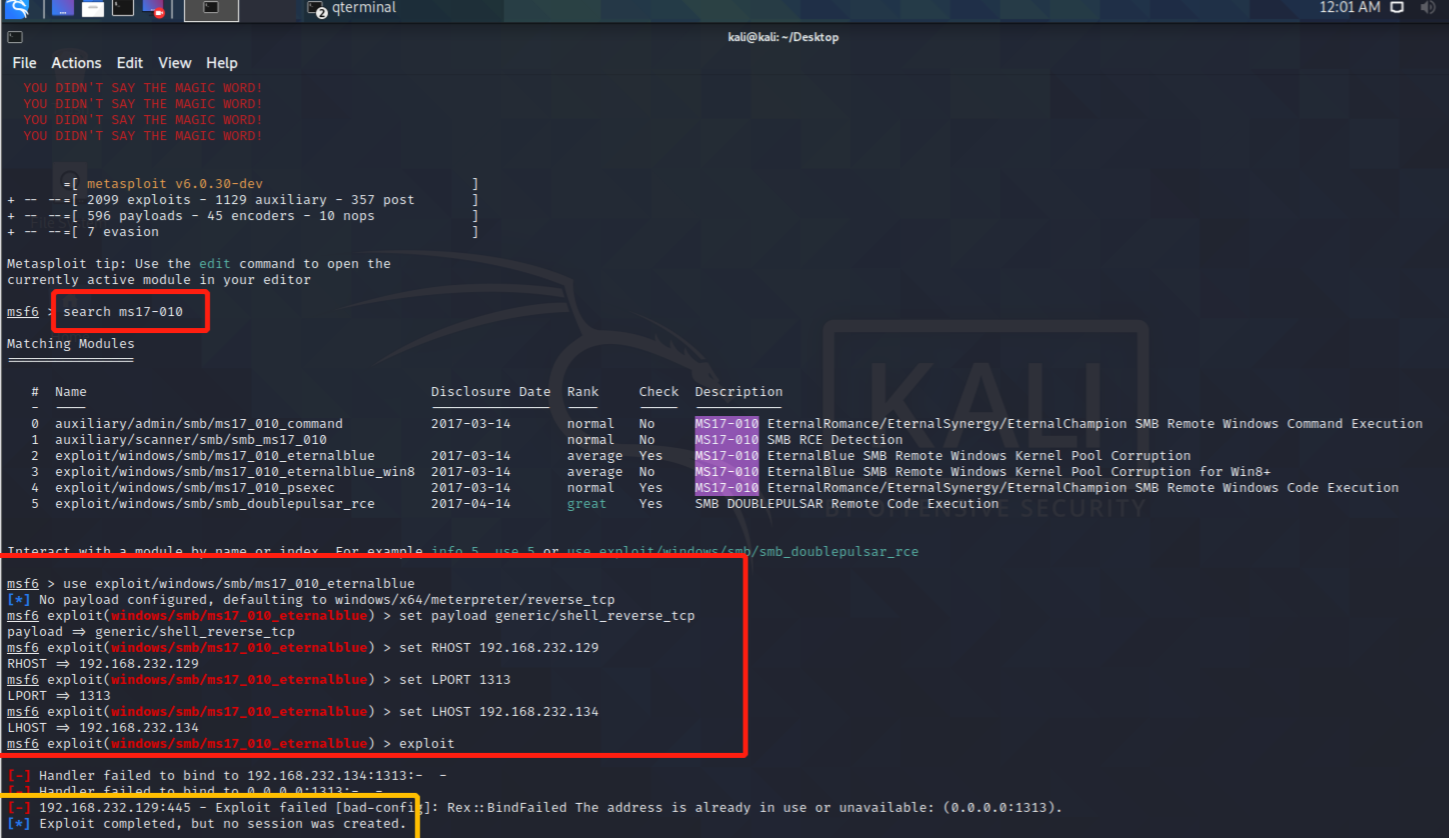
Task: Click the 'Exploit failed [bad-config]' error line
Action: point(535,808)
